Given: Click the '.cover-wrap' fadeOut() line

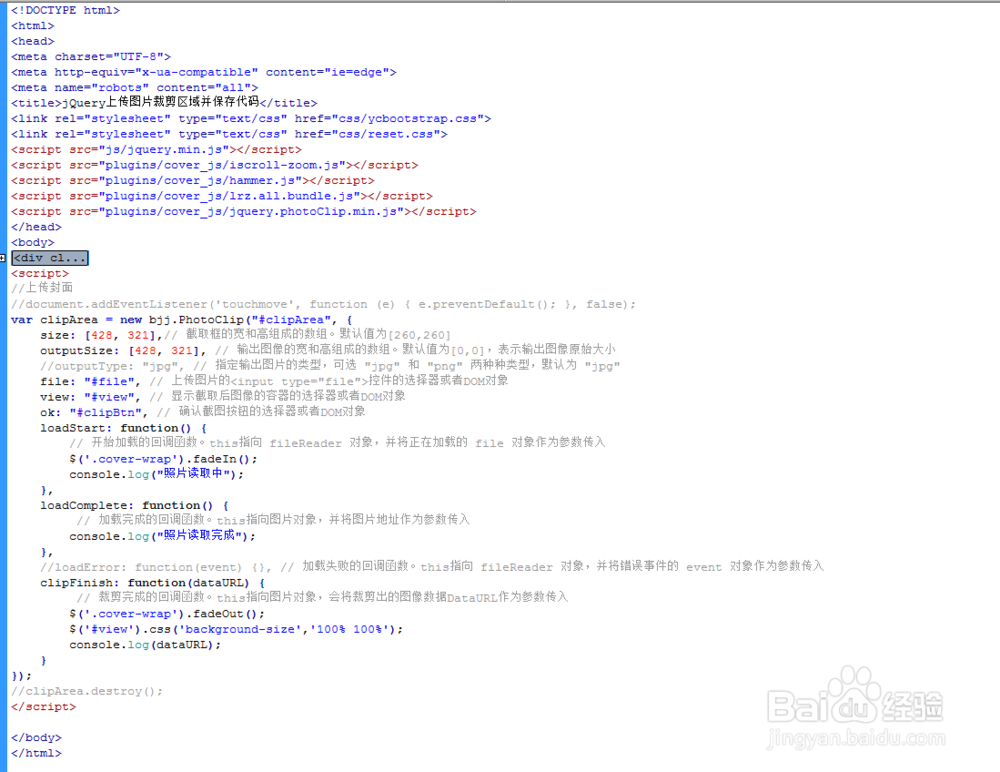Looking at the screenshot, I should pyautogui.click(x=167, y=614).
